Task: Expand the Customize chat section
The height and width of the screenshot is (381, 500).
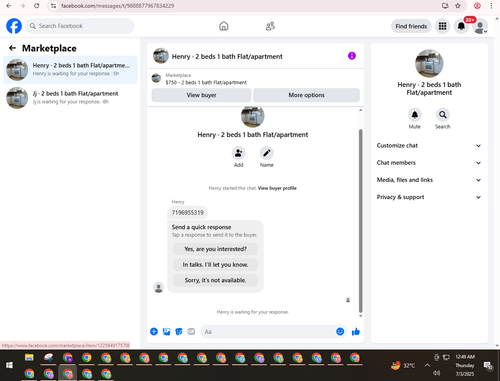Action: pyautogui.click(x=429, y=146)
